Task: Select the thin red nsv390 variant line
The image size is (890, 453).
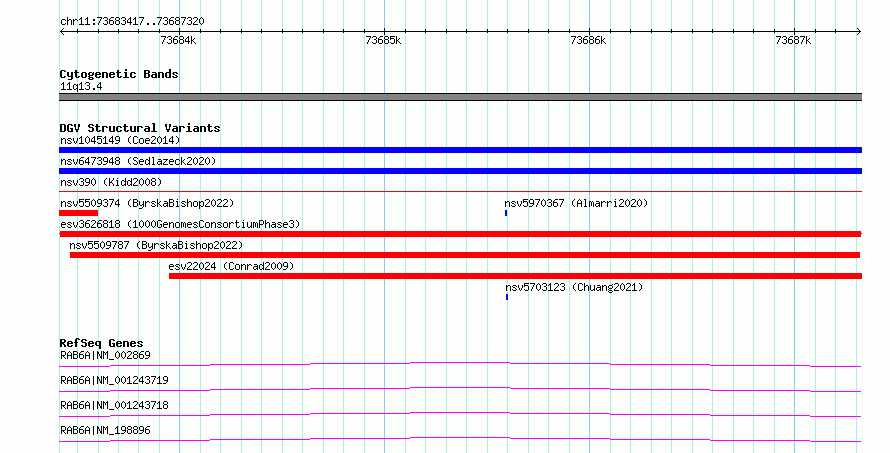Action: click(x=460, y=192)
